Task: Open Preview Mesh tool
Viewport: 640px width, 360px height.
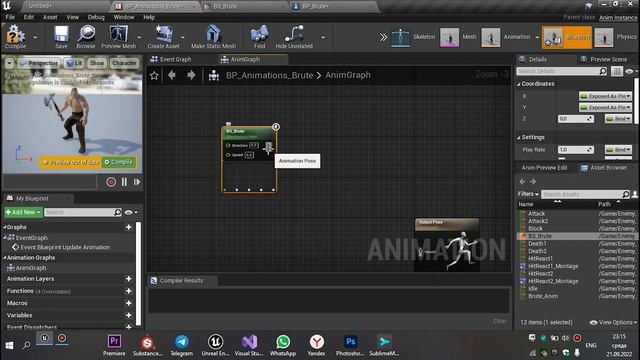Action: tap(118, 36)
